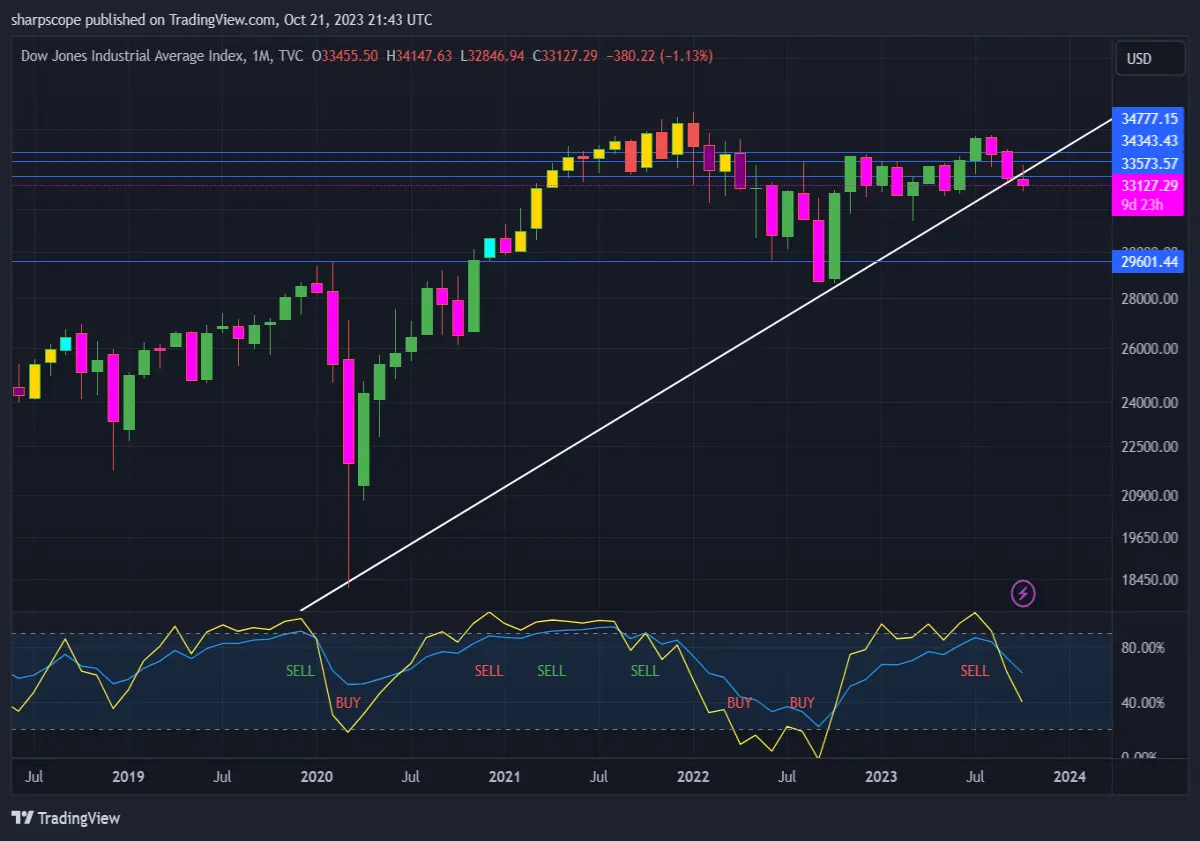
Task: Click the high value H34147.63
Action: click(420, 56)
